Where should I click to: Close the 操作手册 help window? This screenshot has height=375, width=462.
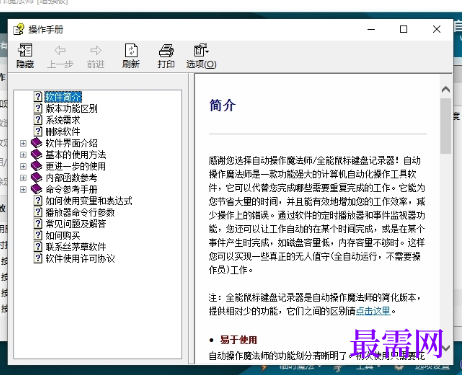coord(436,29)
